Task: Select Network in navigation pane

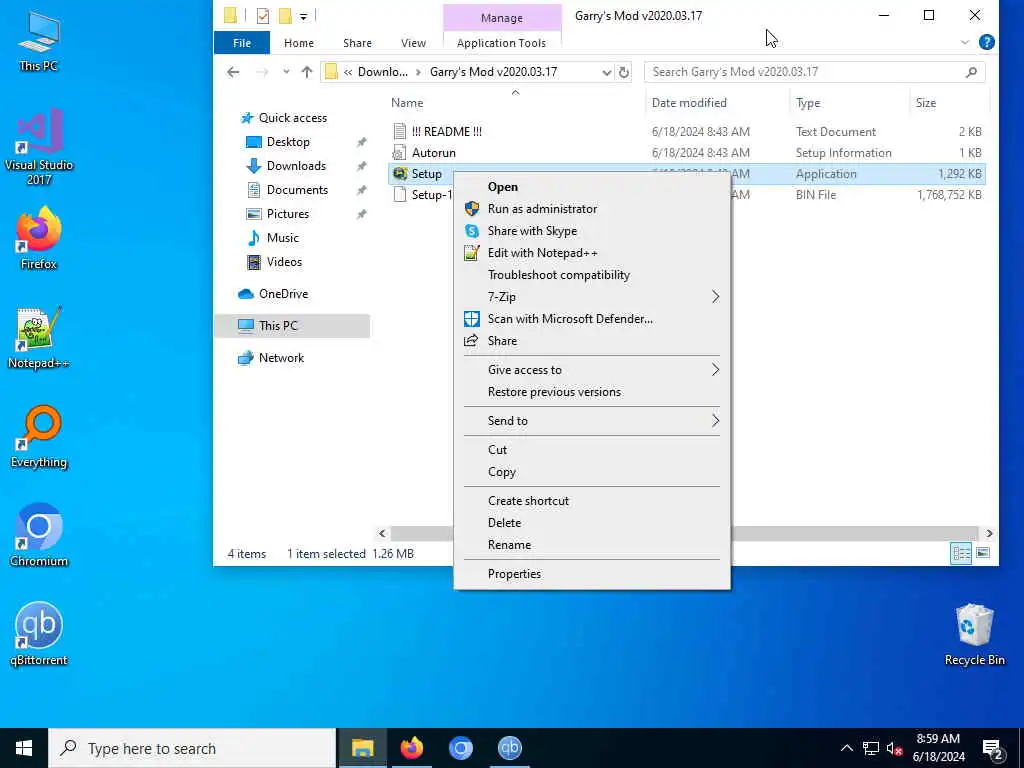Action: click(281, 358)
